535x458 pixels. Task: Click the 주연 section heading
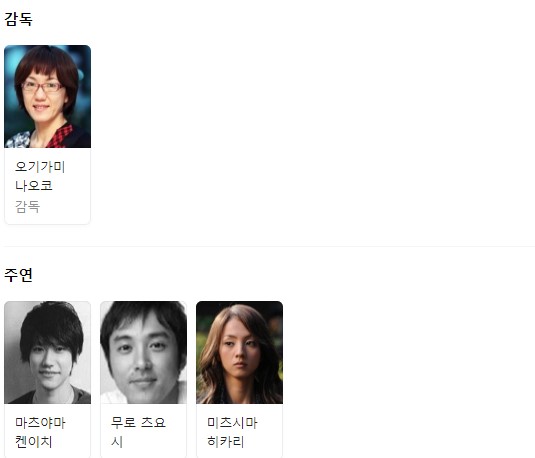(18, 275)
